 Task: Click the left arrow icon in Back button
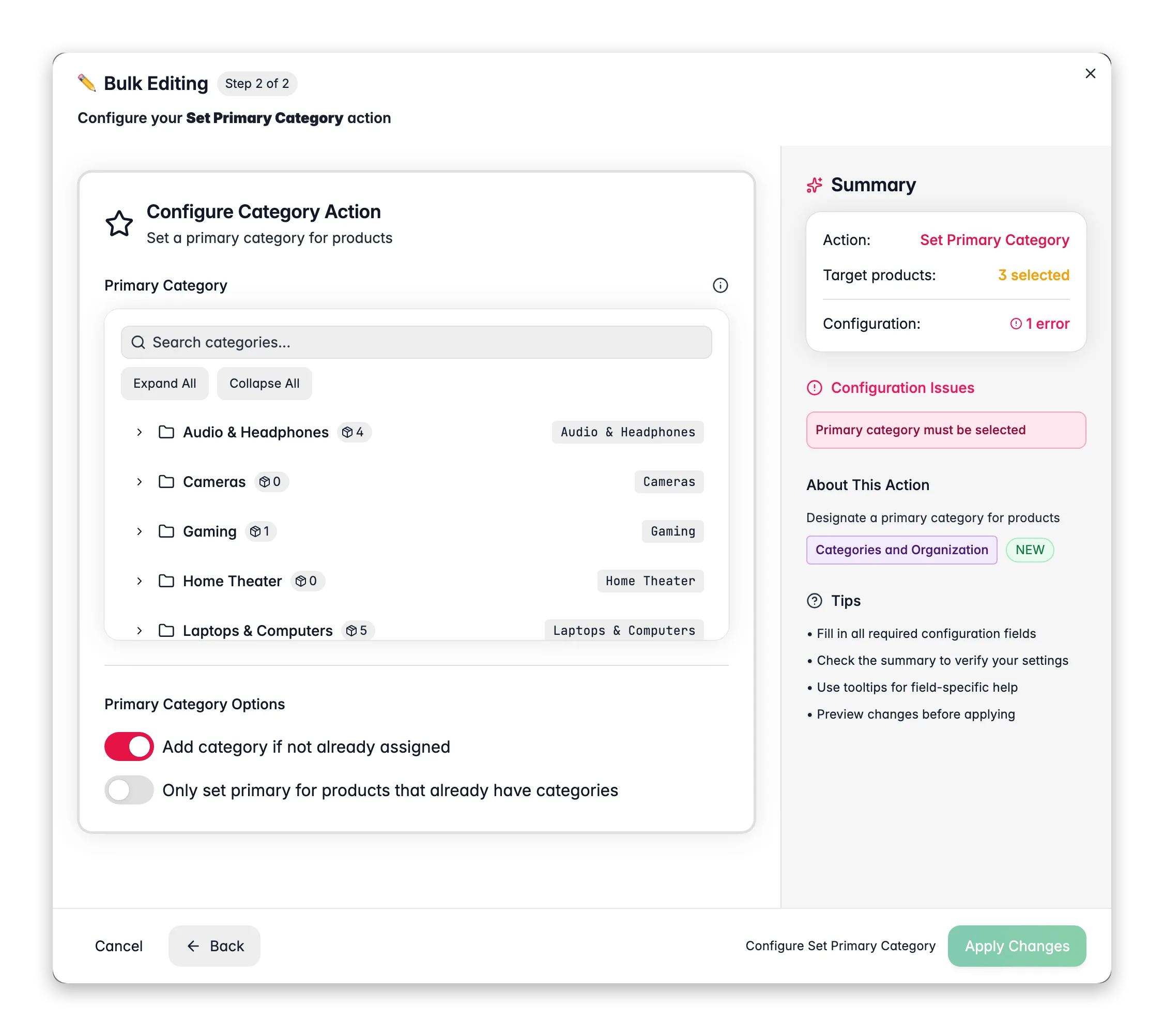coord(193,946)
